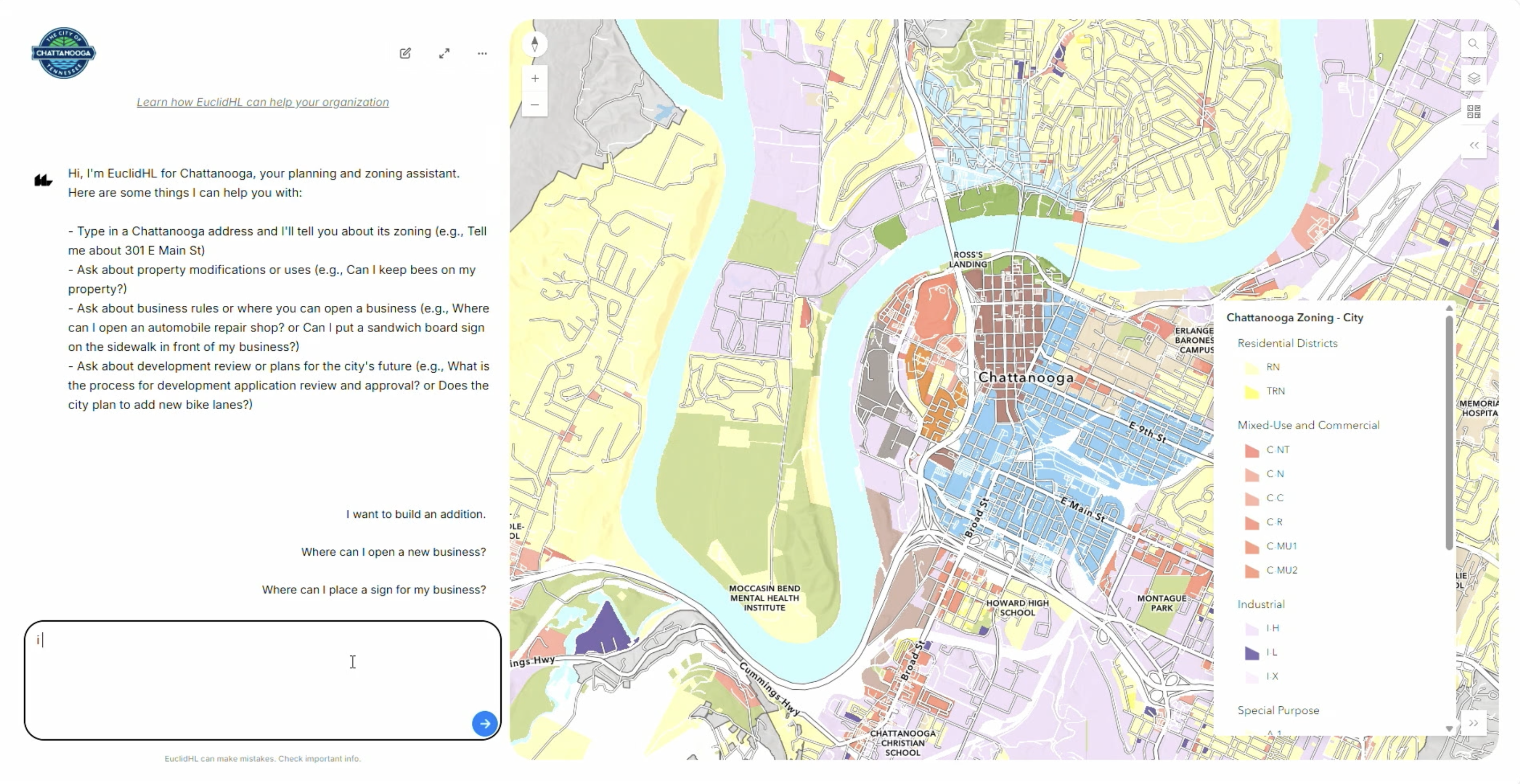Open the three-dots more options menu
Screen dimensions: 1520x784
tap(482, 53)
